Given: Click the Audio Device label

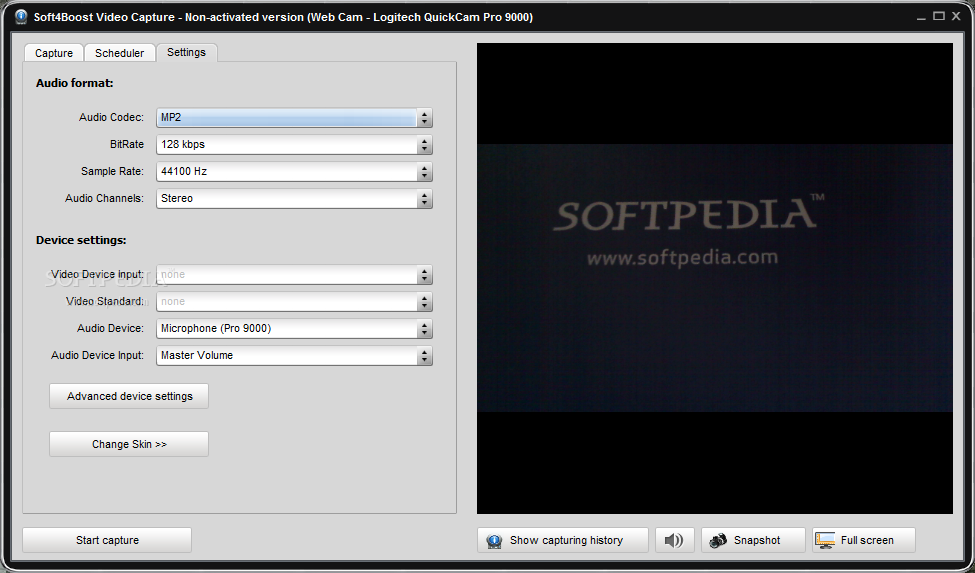Looking at the screenshot, I should coord(110,328).
